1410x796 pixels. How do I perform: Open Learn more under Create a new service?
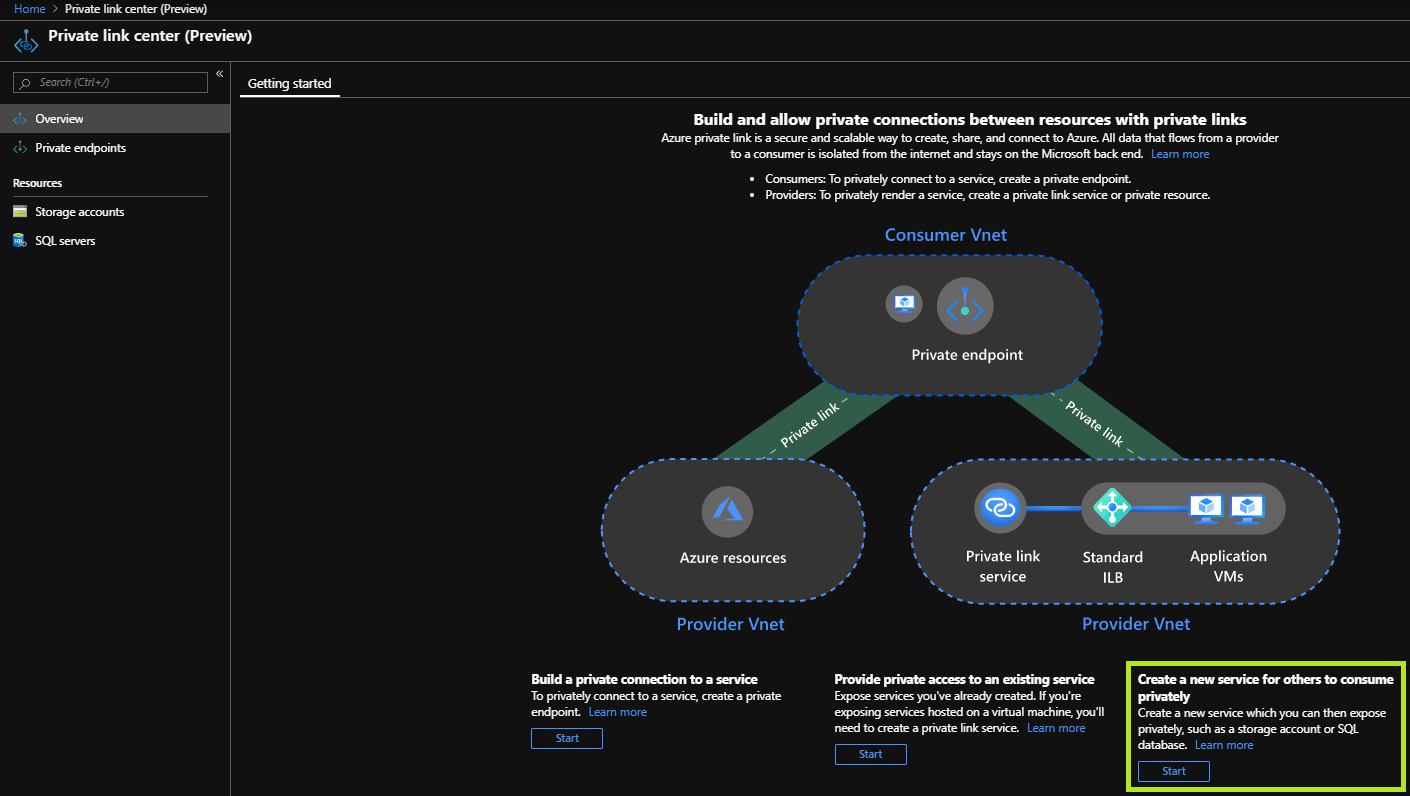pyautogui.click(x=1224, y=745)
